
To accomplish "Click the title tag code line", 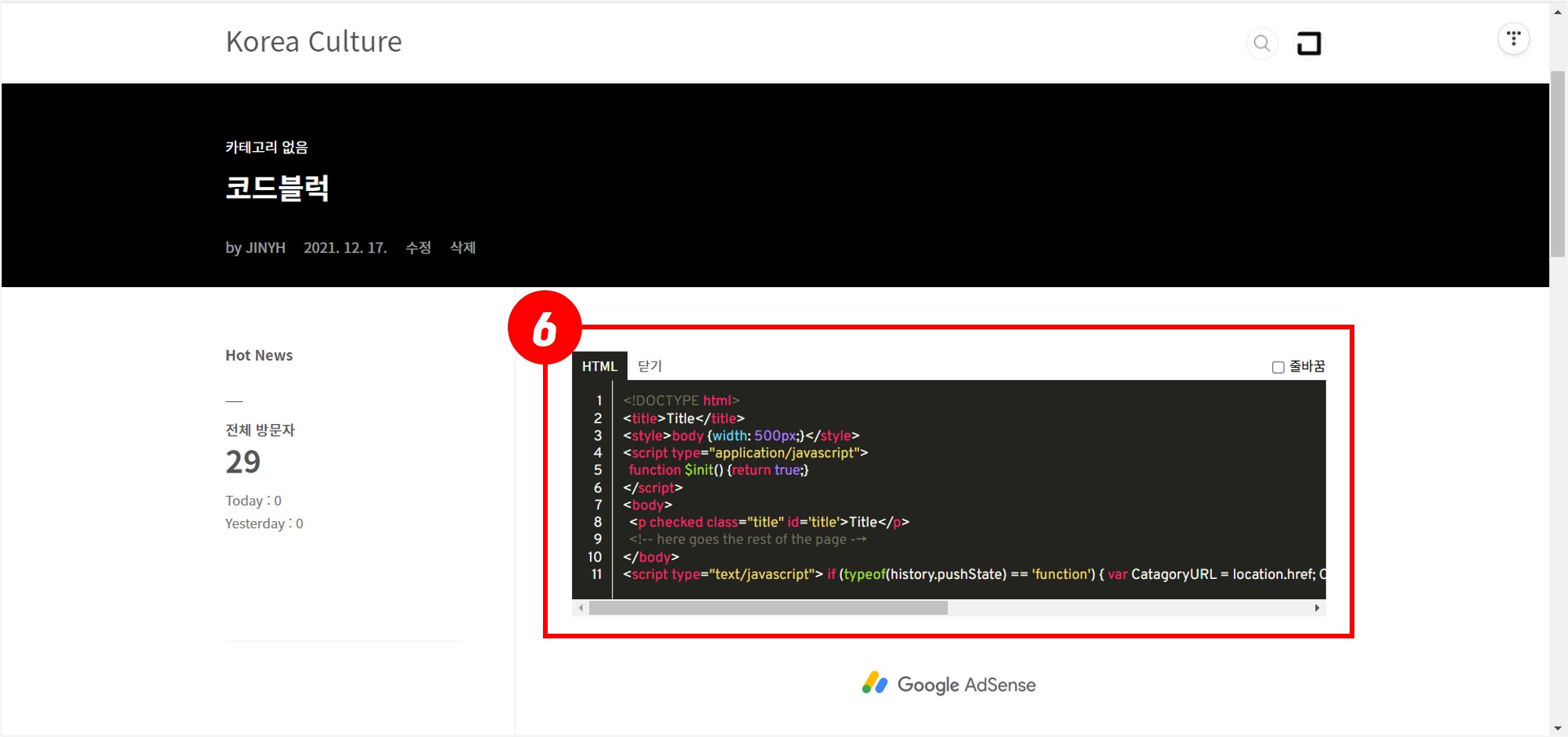I will coord(684,419).
